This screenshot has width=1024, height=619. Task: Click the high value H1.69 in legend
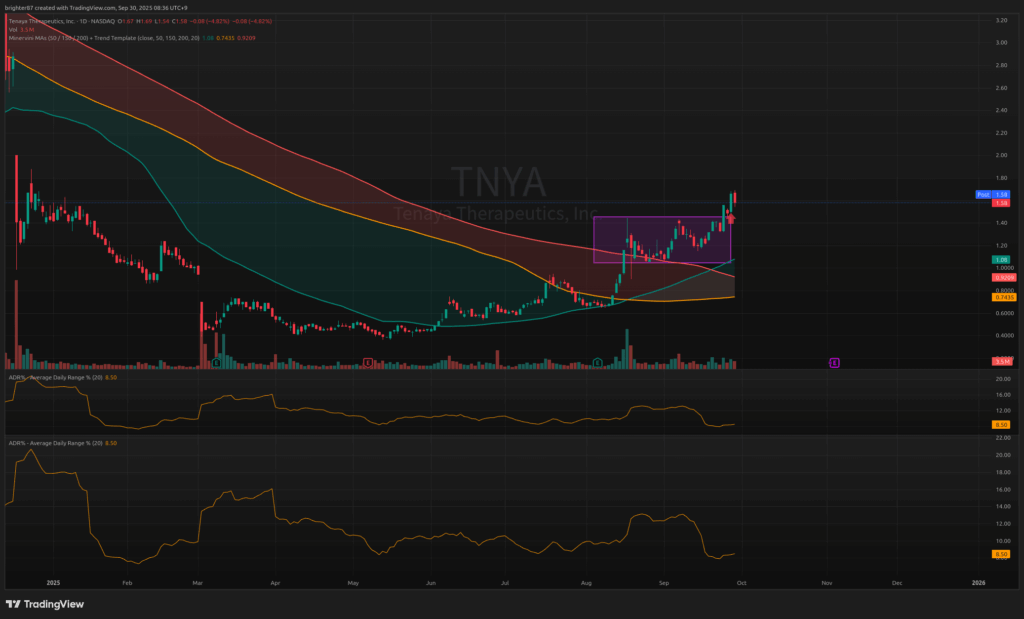click(x=144, y=22)
